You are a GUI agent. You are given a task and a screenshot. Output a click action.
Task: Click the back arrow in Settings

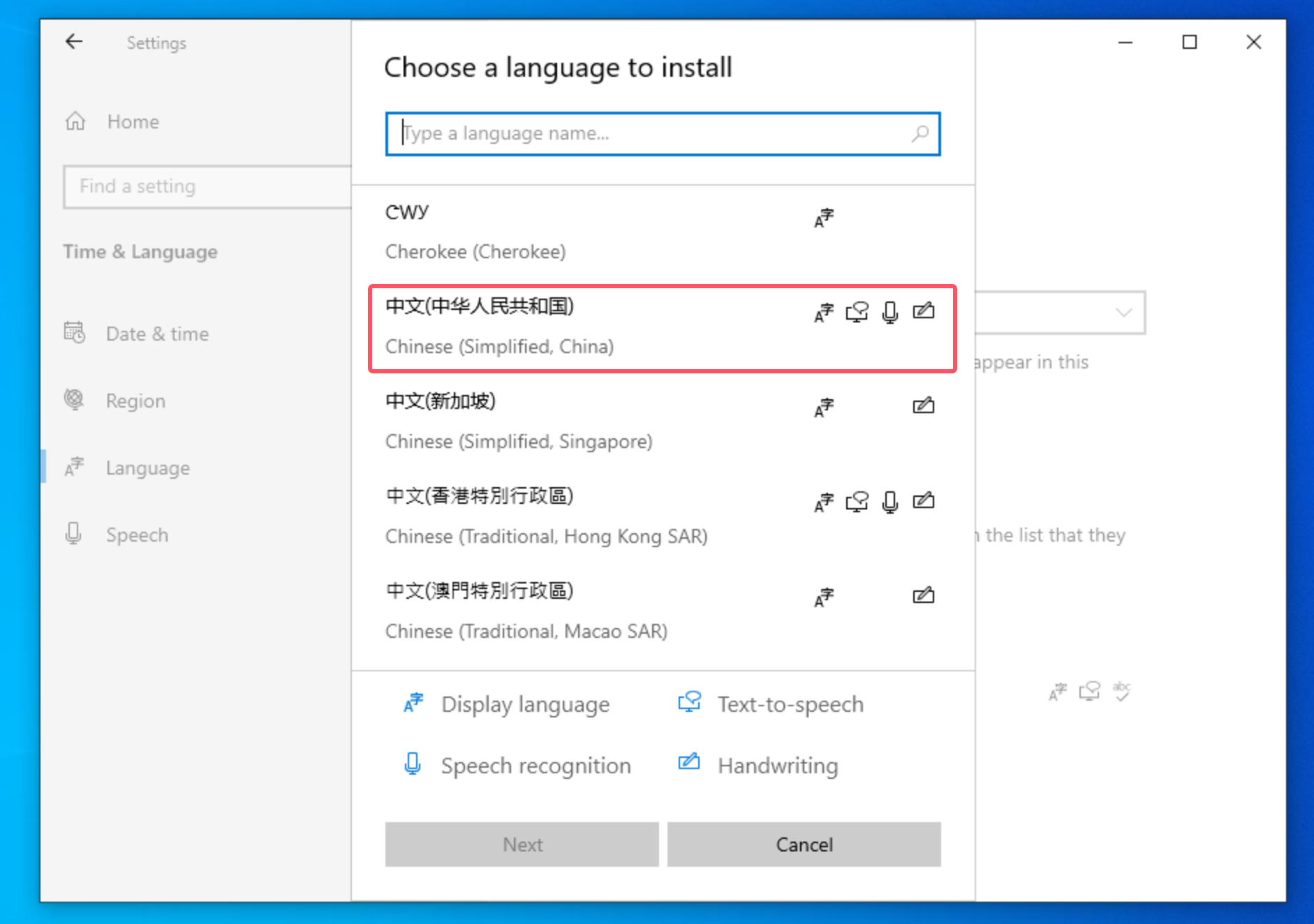pos(74,42)
